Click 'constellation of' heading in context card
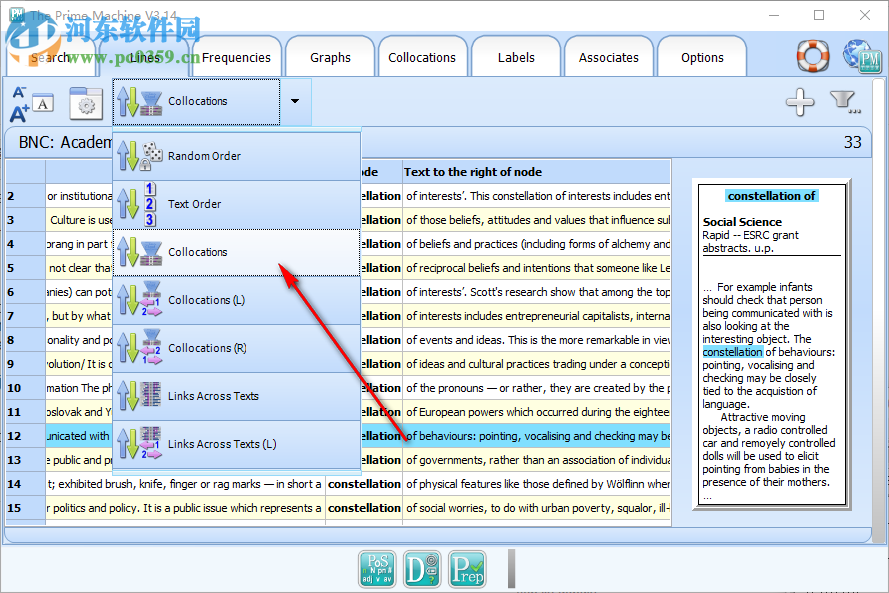This screenshot has width=889, height=593. pyautogui.click(x=771, y=196)
